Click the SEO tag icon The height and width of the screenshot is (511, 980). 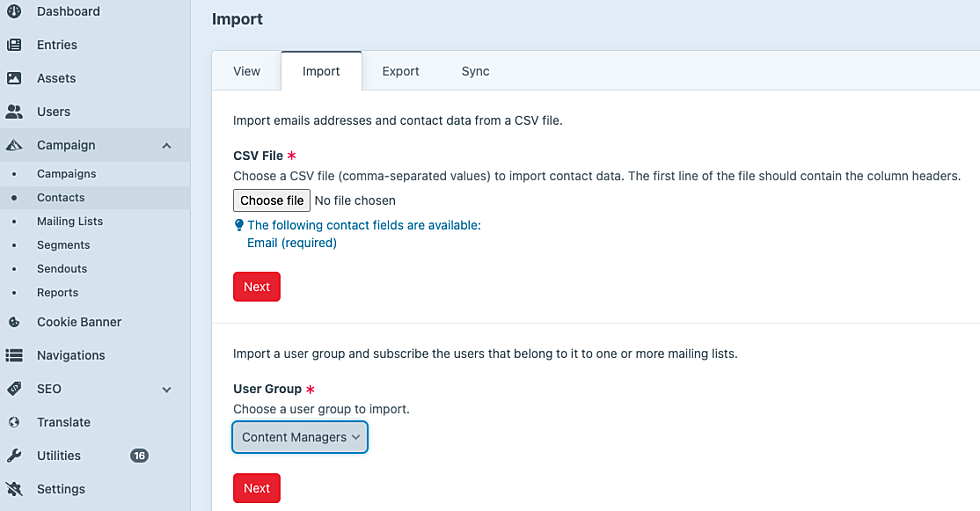click(14, 389)
